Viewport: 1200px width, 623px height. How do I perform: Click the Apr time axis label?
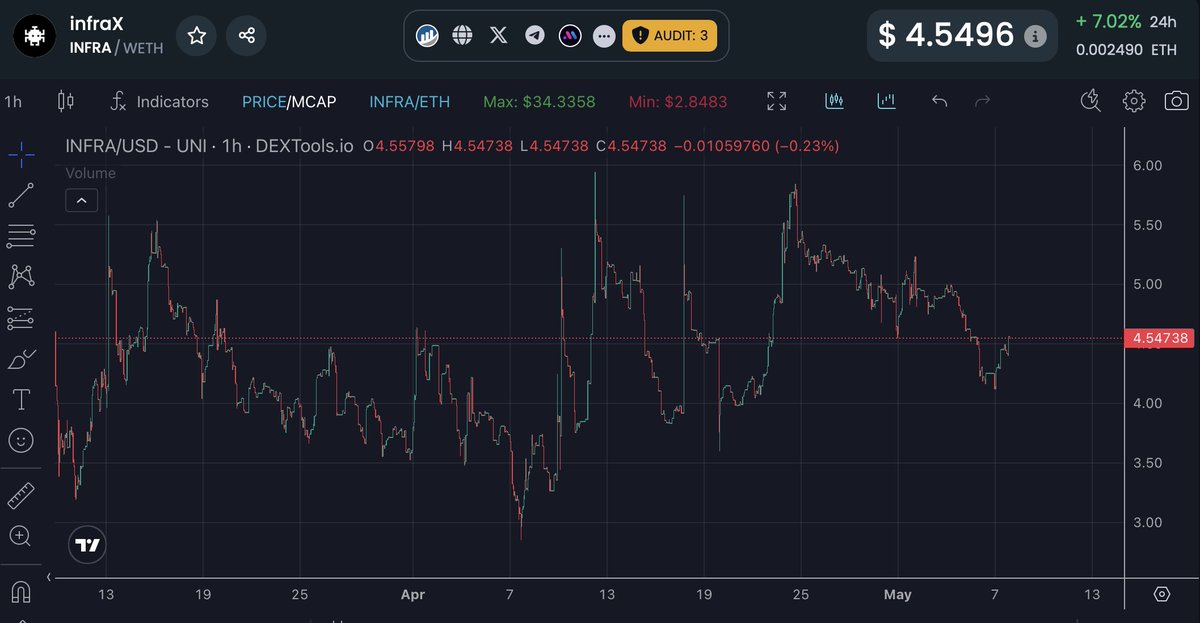(412, 594)
